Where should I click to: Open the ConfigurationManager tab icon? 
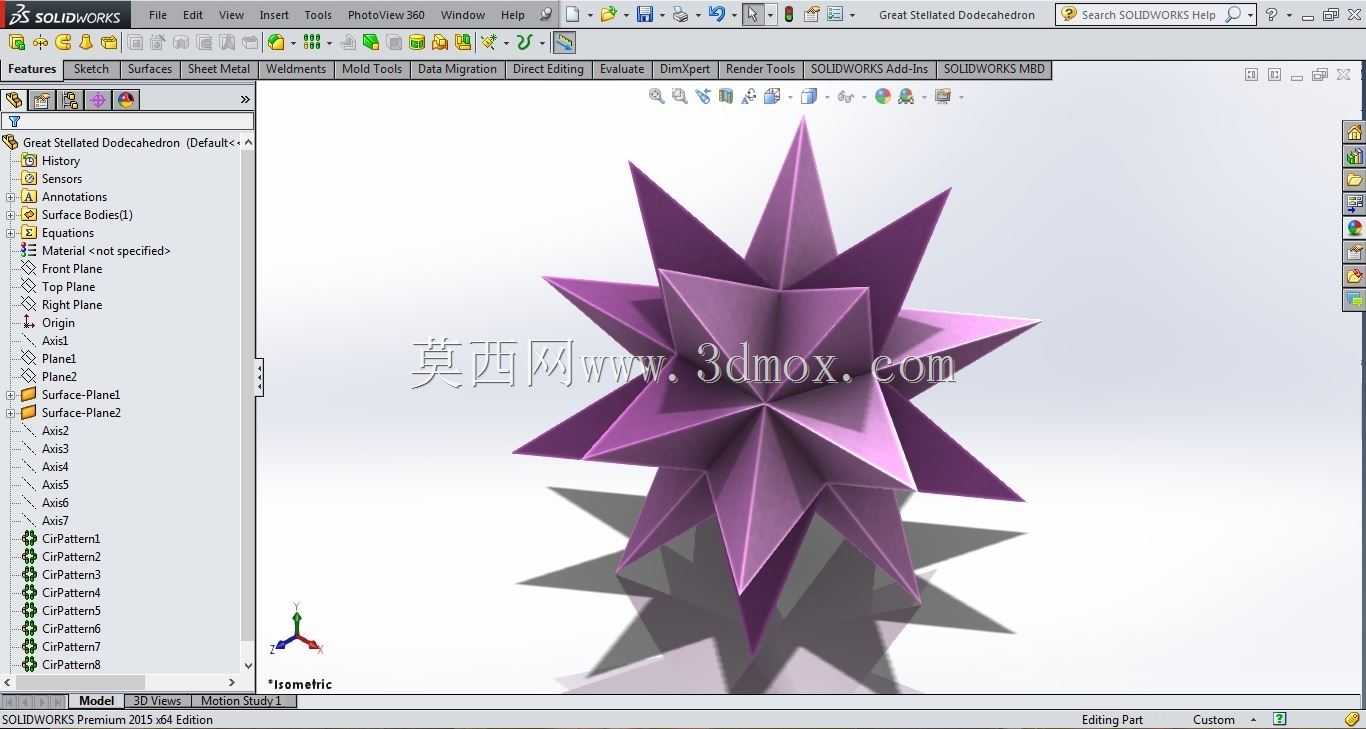[70, 100]
